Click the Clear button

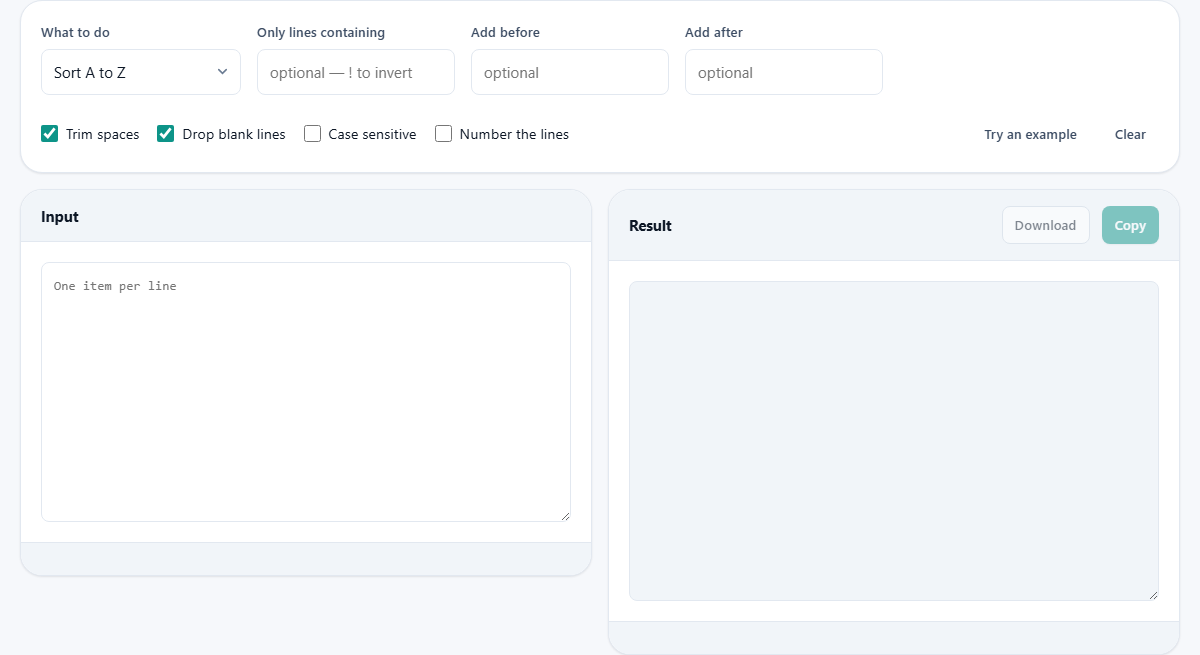pyautogui.click(x=1130, y=134)
